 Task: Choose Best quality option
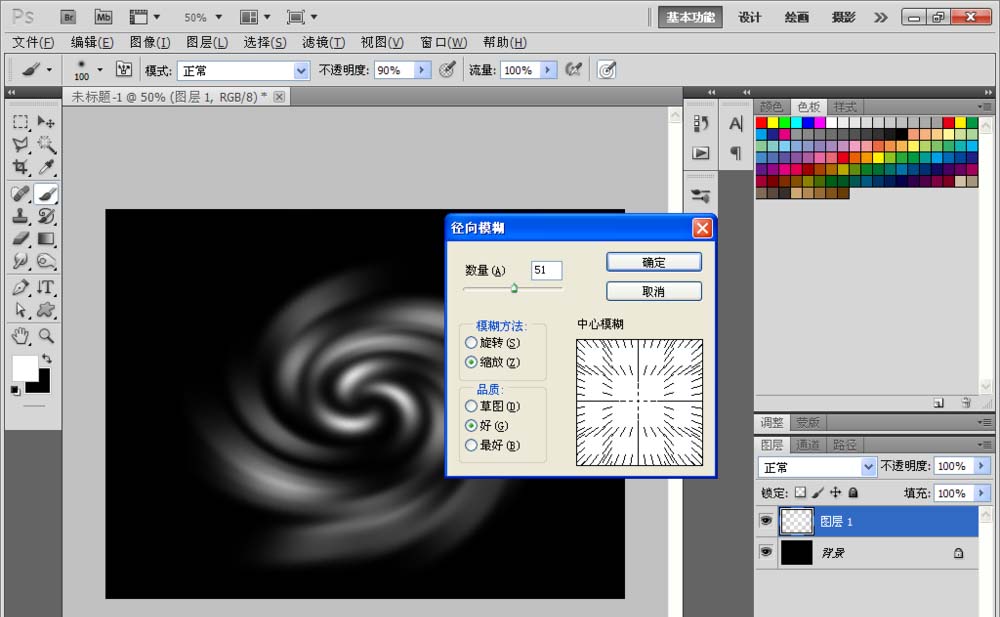471,445
